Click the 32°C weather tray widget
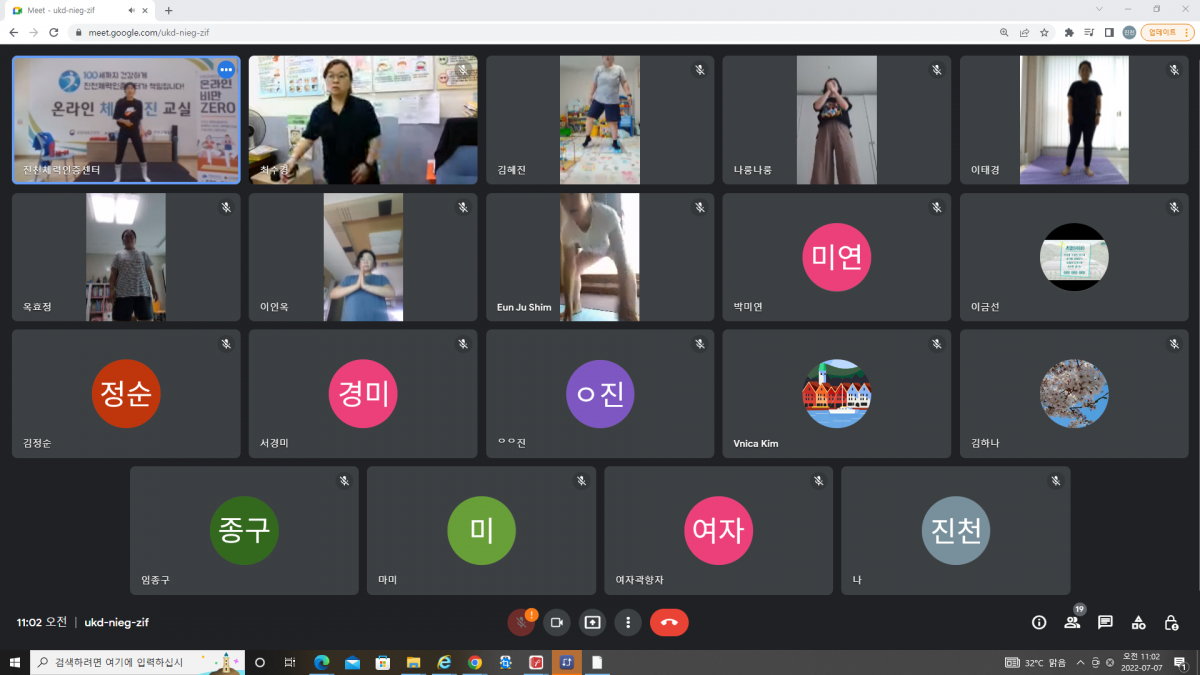The image size is (1200, 675). click(x=1036, y=662)
